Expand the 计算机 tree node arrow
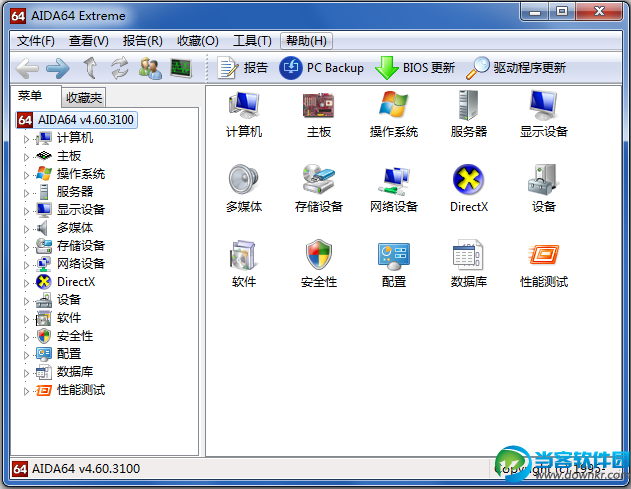Screen dimensions: 631x489 click(x=26, y=139)
